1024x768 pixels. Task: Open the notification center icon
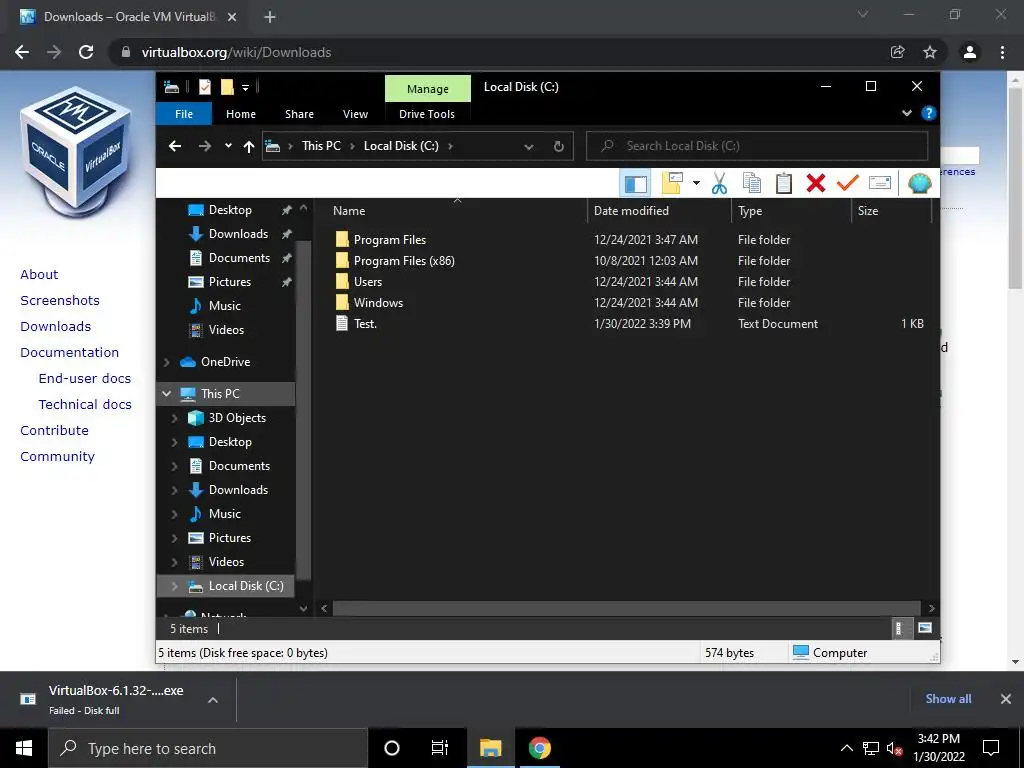pyautogui.click(x=991, y=748)
